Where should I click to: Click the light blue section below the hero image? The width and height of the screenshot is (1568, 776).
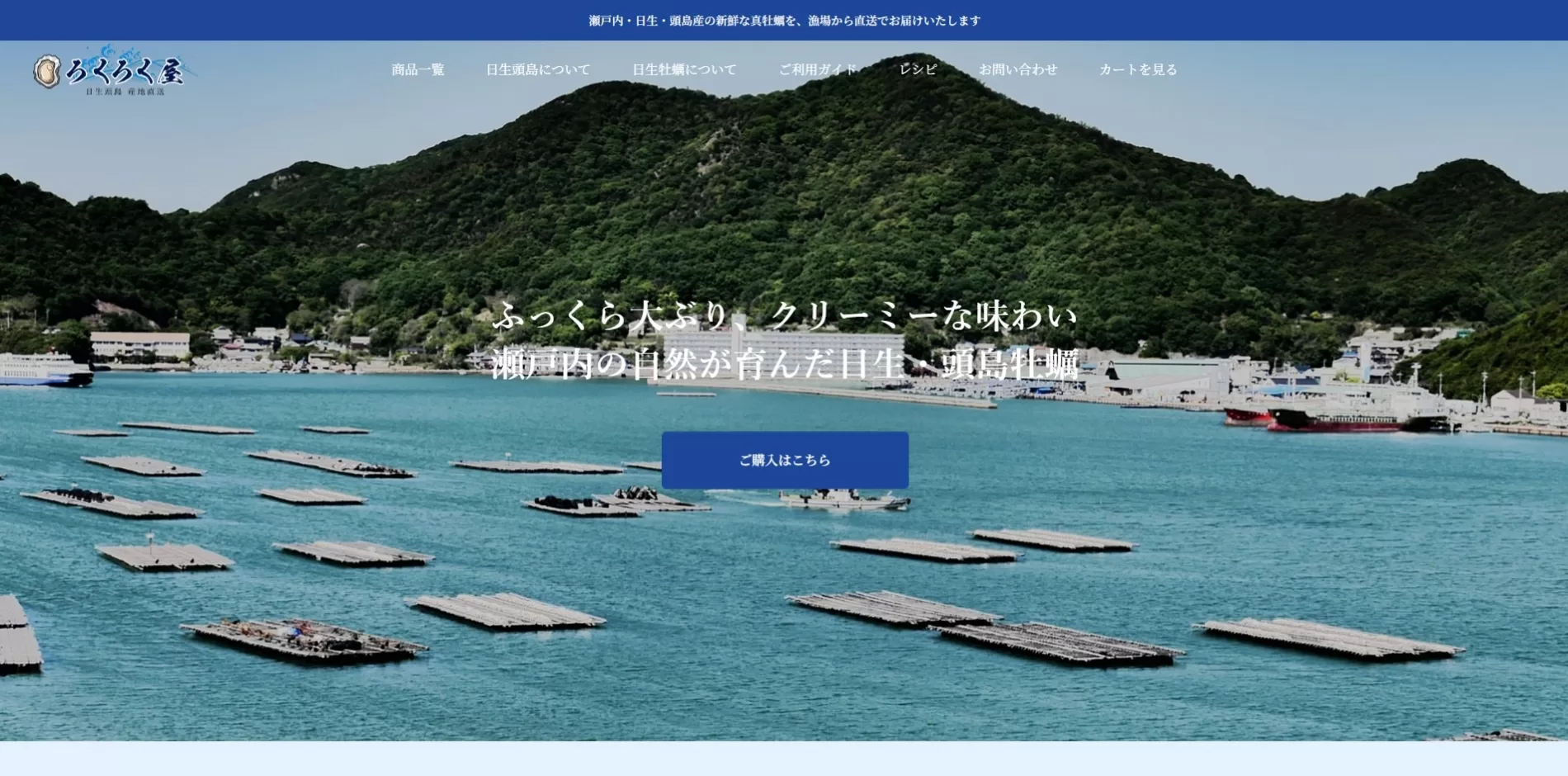click(x=784, y=759)
